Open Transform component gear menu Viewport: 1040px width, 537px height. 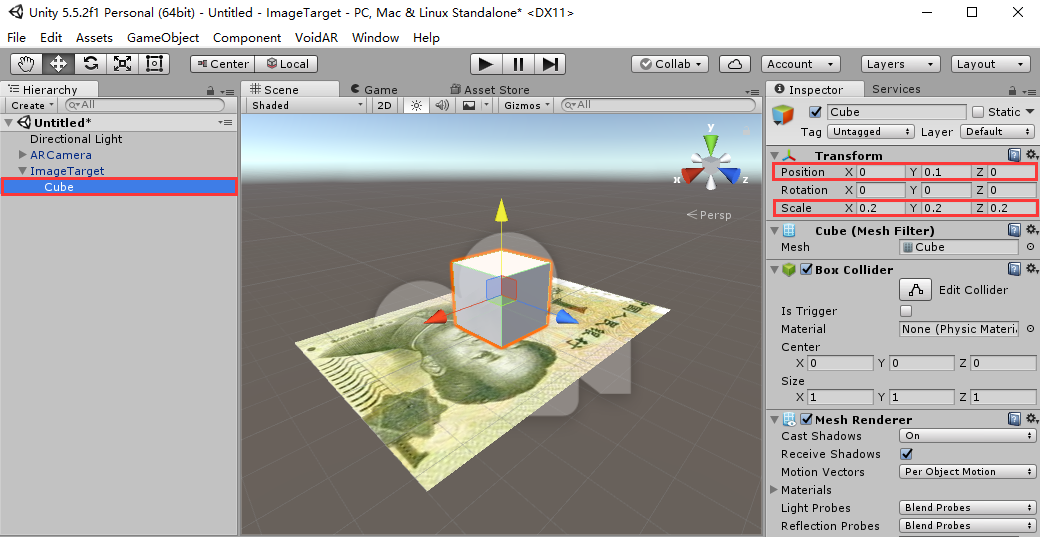(x=1031, y=155)
